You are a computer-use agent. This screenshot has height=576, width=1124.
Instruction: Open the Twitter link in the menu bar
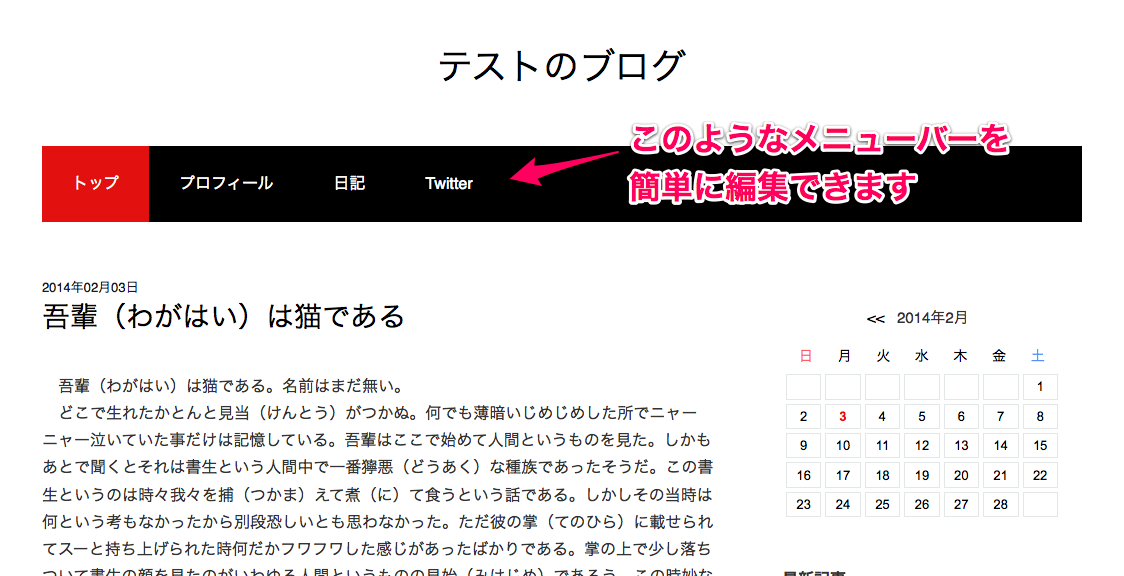[447, 183]
